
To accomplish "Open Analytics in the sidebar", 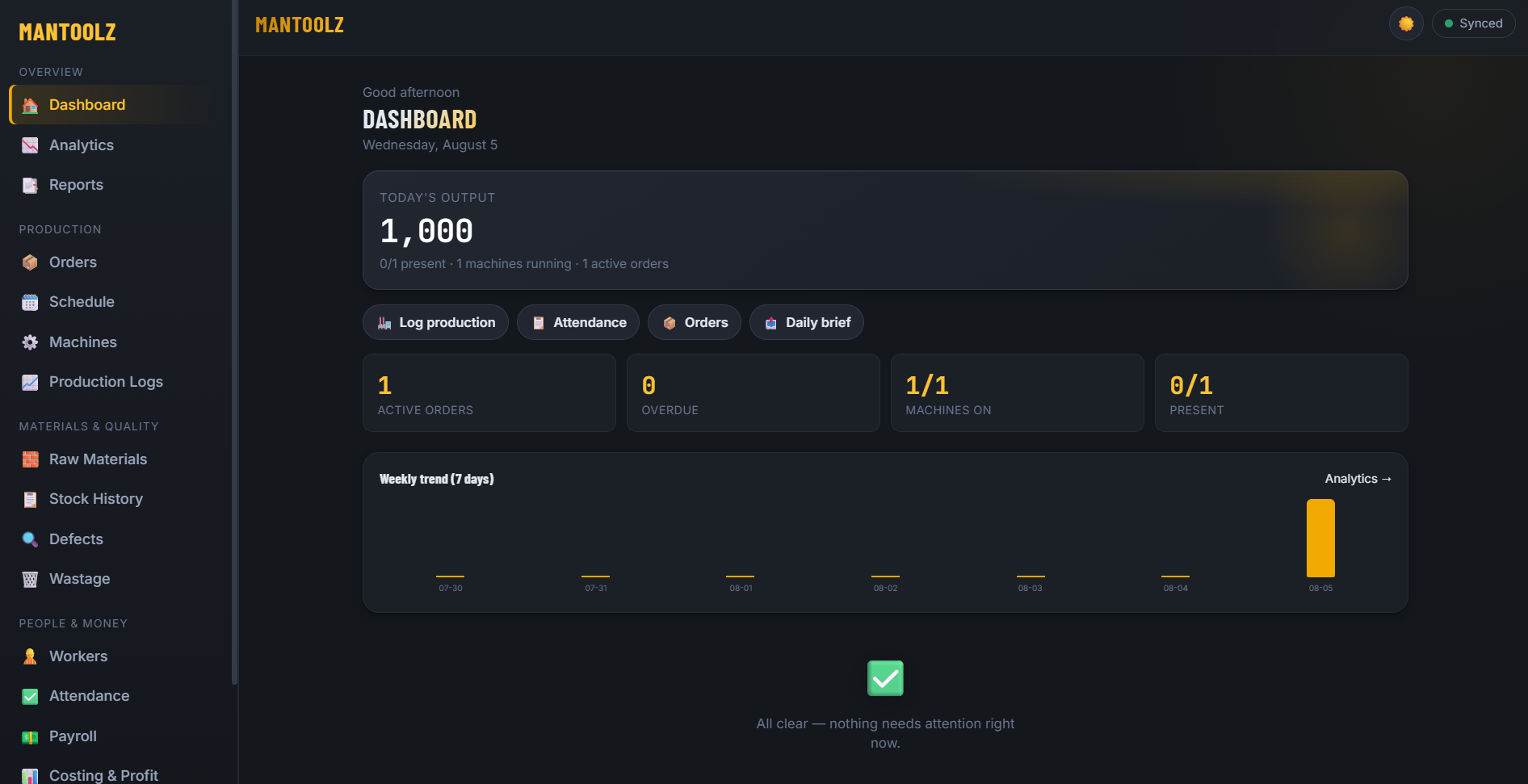I will (114, 145).
